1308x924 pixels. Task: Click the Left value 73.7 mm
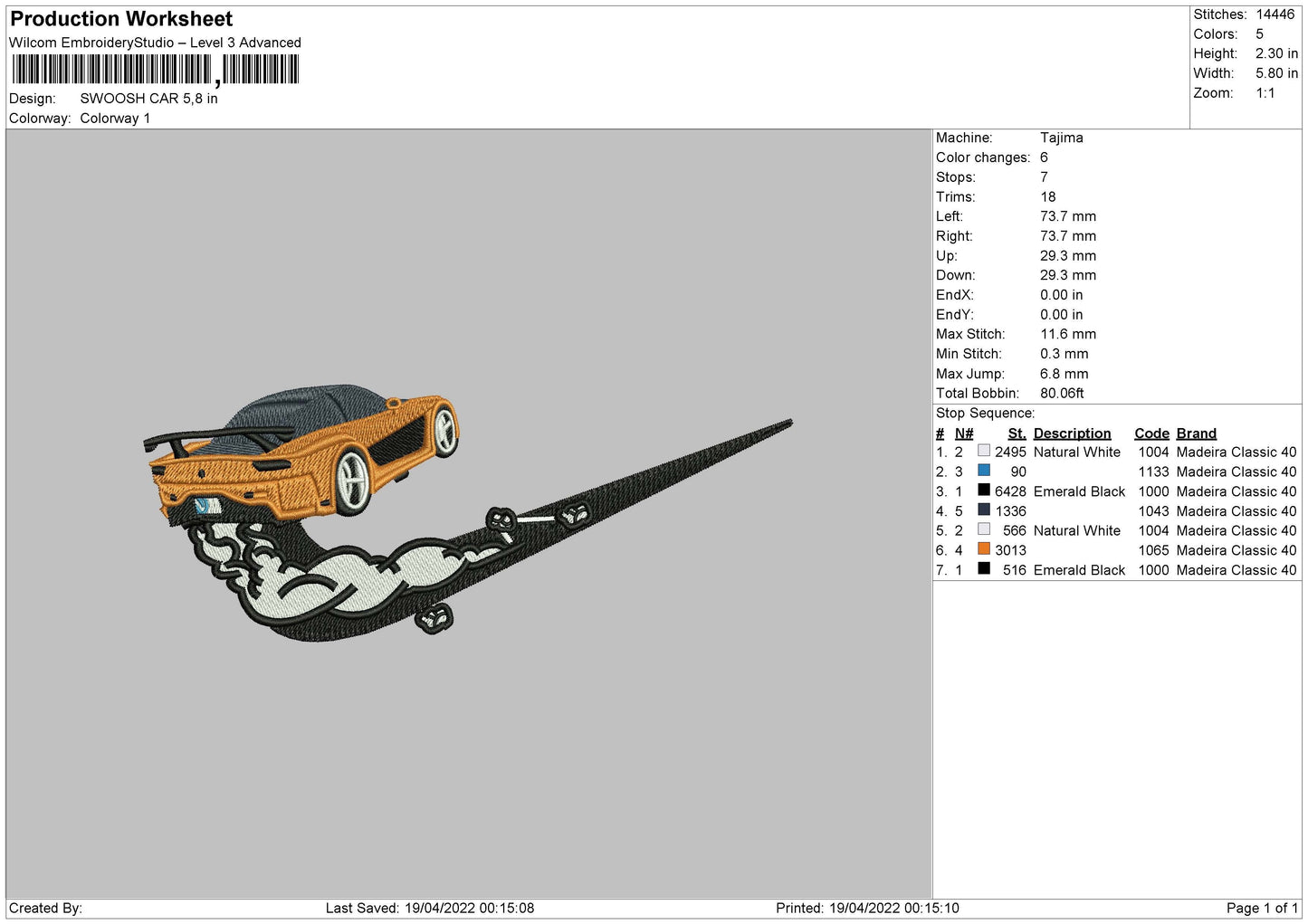1068,216
